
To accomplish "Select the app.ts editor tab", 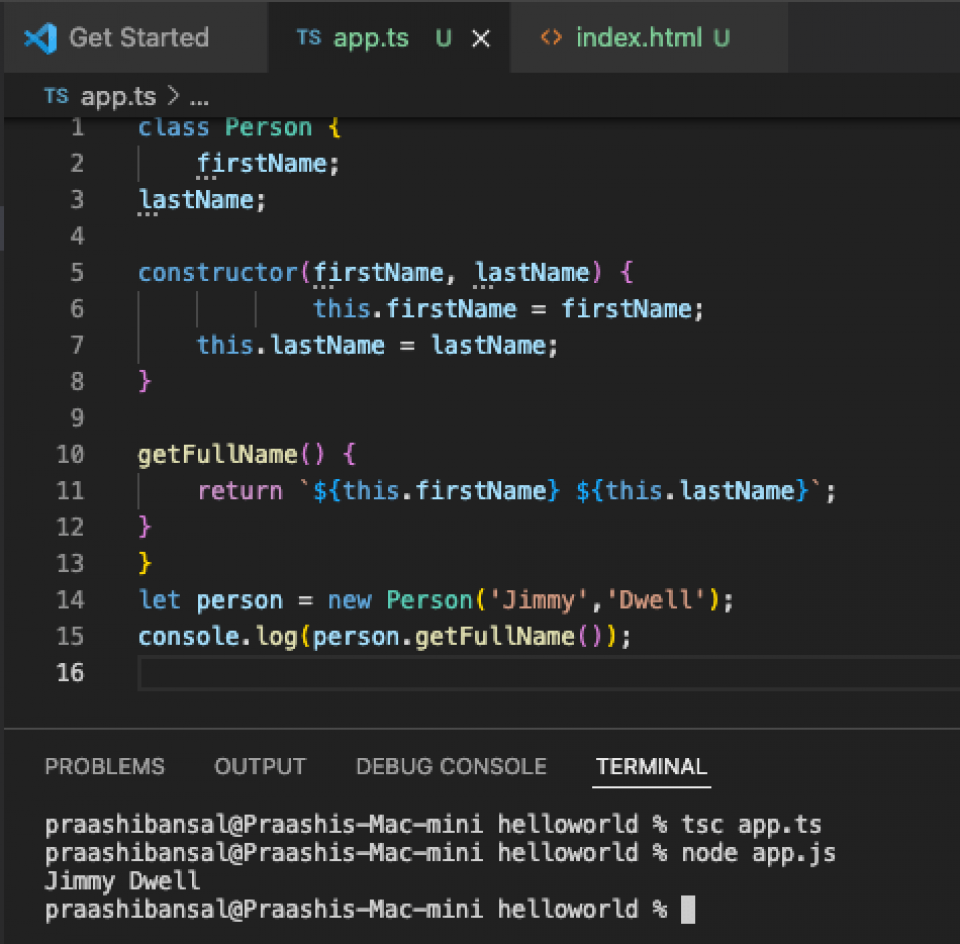I will [389, 37].
